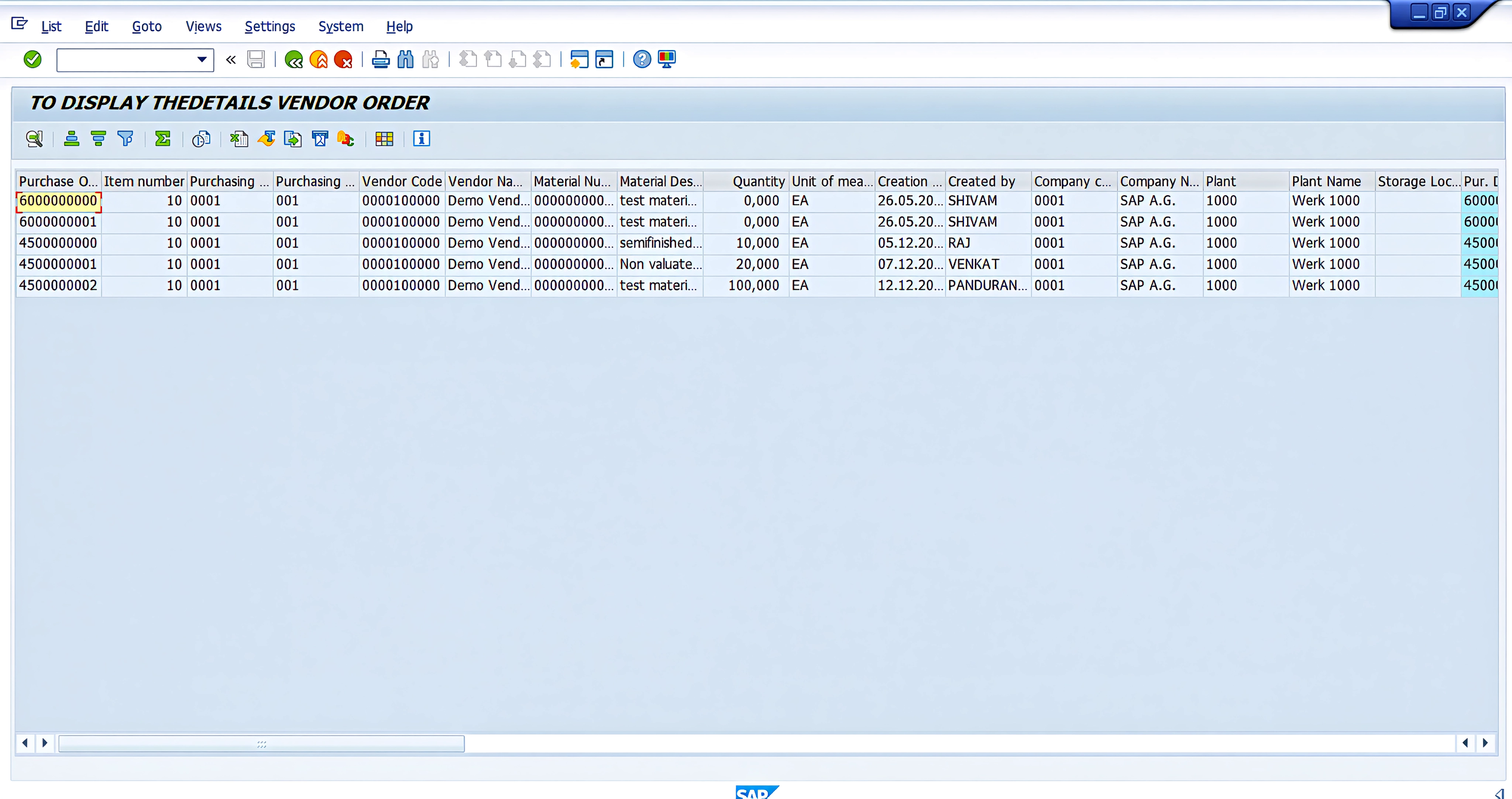Click the Spreadsheet export icon
Screen dimensions: 1512x799
(239, 139)
